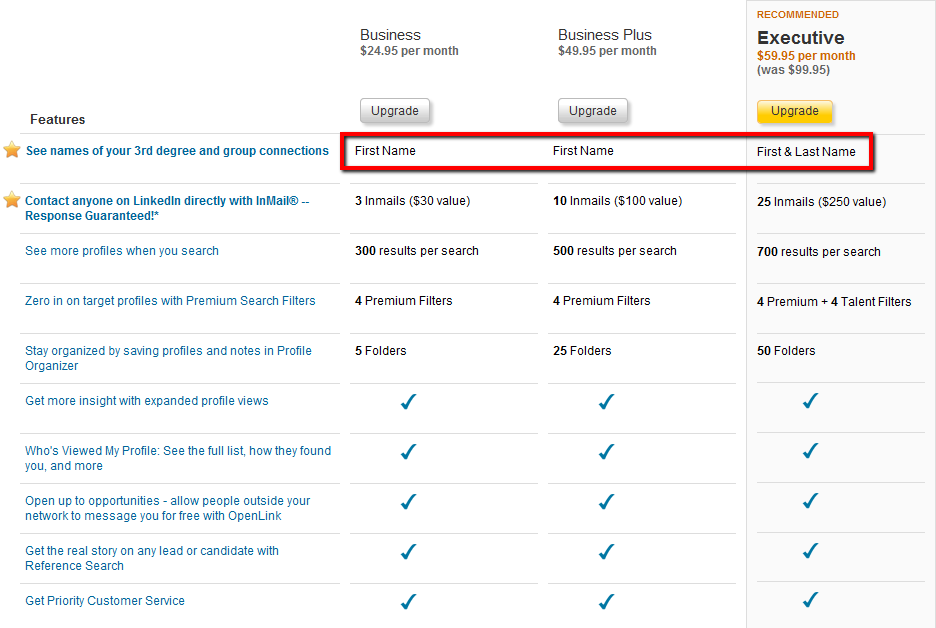Click the '$49.95 per month' price
The height and width of the screenshot is (628, 936).
[607, 51]
